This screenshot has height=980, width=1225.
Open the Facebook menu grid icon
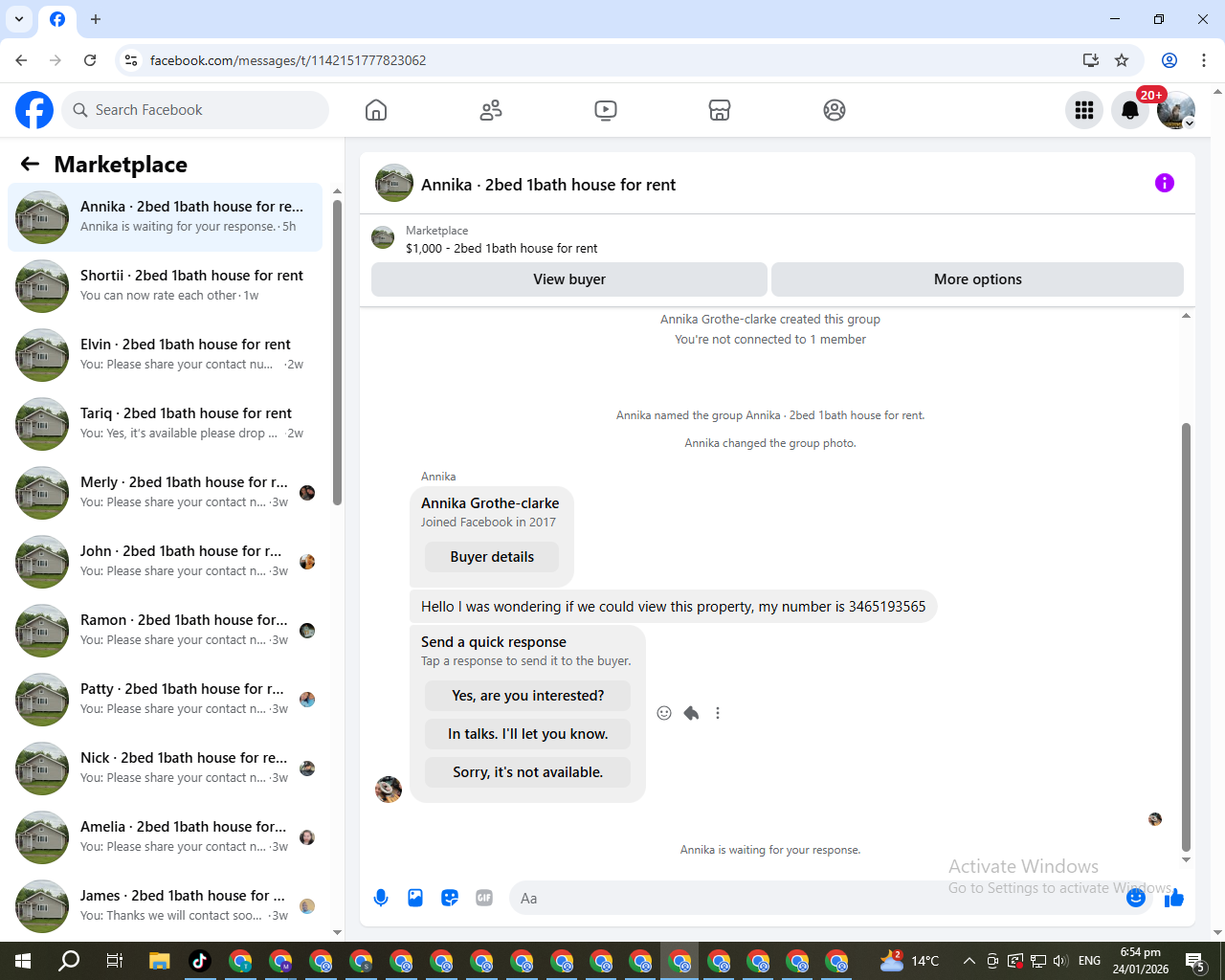pyautogui.click(x=1084, y=110)
